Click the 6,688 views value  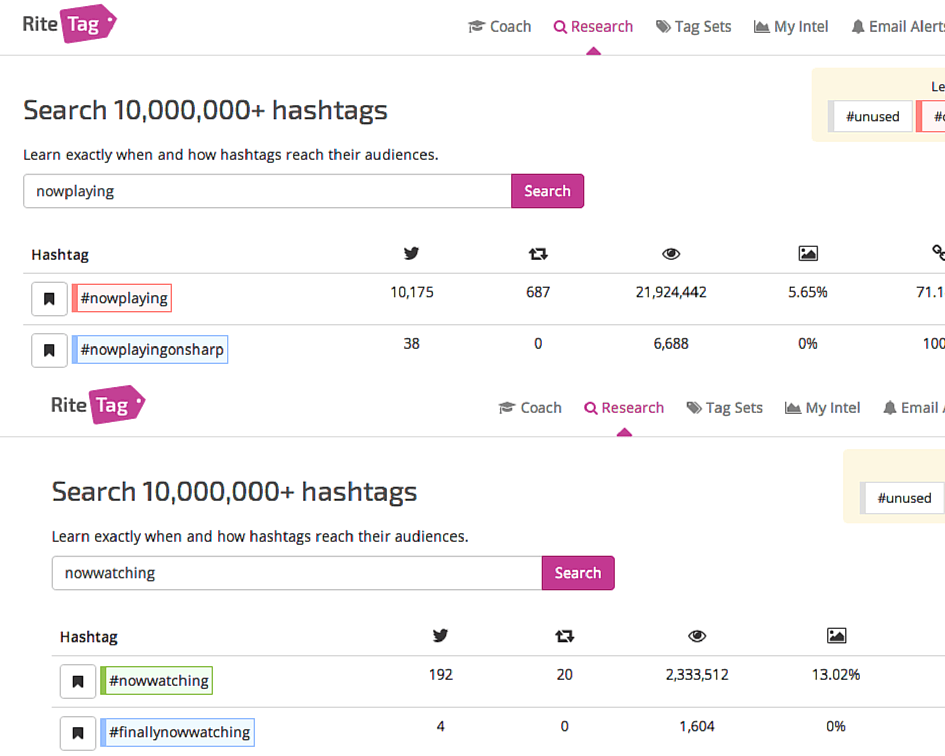coord(671,344)
